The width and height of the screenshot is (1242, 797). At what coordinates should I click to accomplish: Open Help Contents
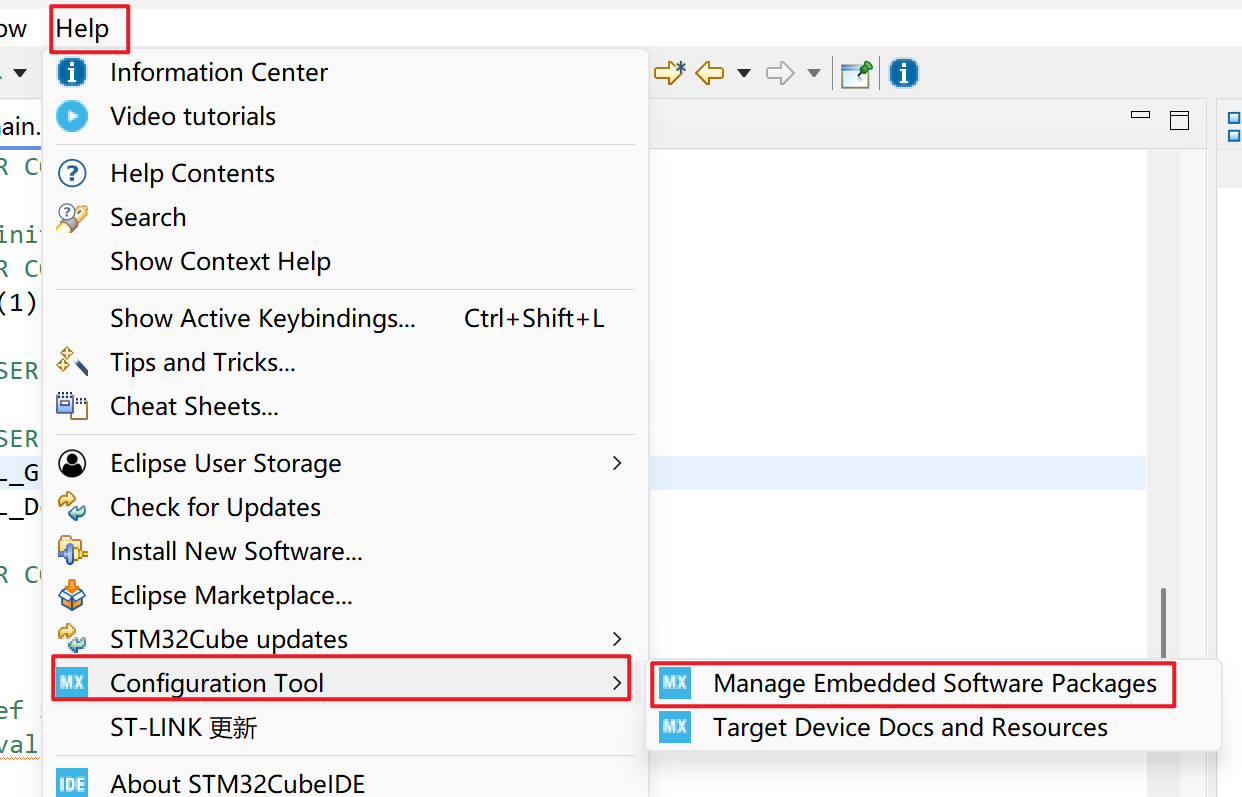pos(192,173)
